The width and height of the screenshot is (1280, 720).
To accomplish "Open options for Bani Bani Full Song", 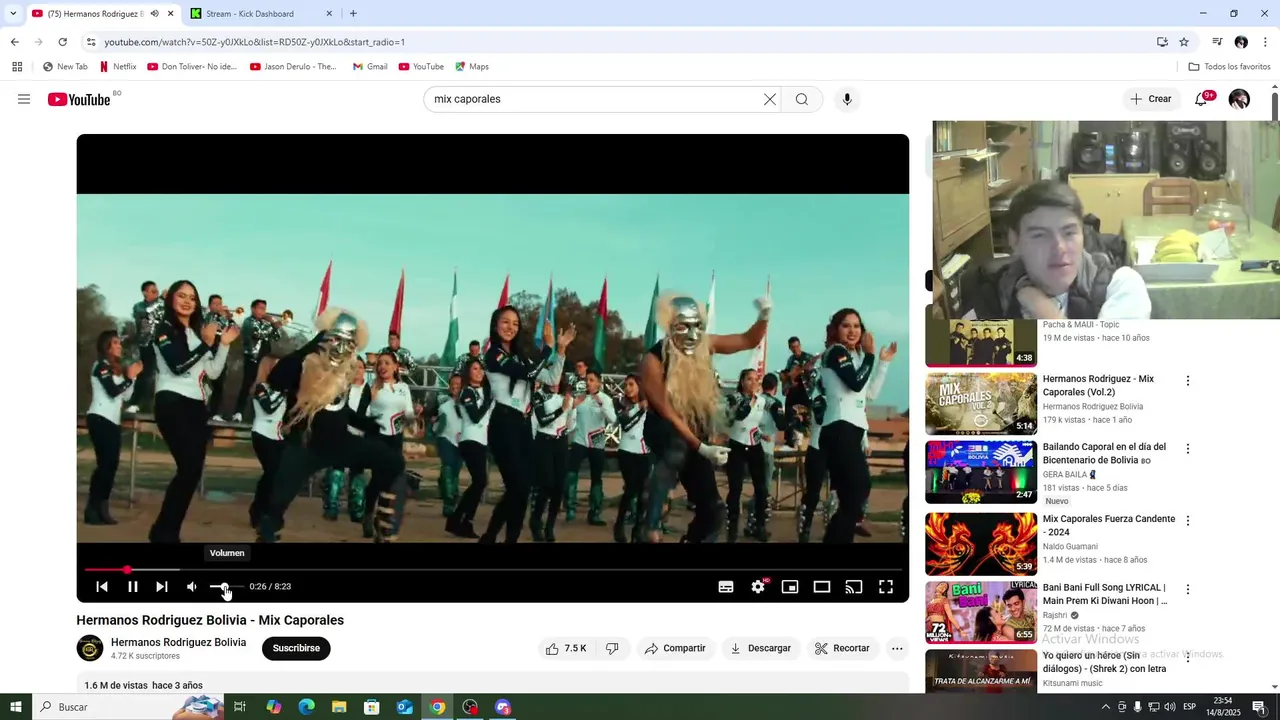I will 1188,590.
